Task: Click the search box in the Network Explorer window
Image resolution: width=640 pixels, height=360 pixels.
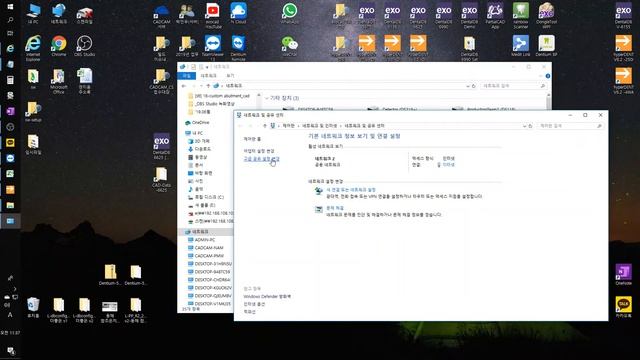Action: click(513, 86)
